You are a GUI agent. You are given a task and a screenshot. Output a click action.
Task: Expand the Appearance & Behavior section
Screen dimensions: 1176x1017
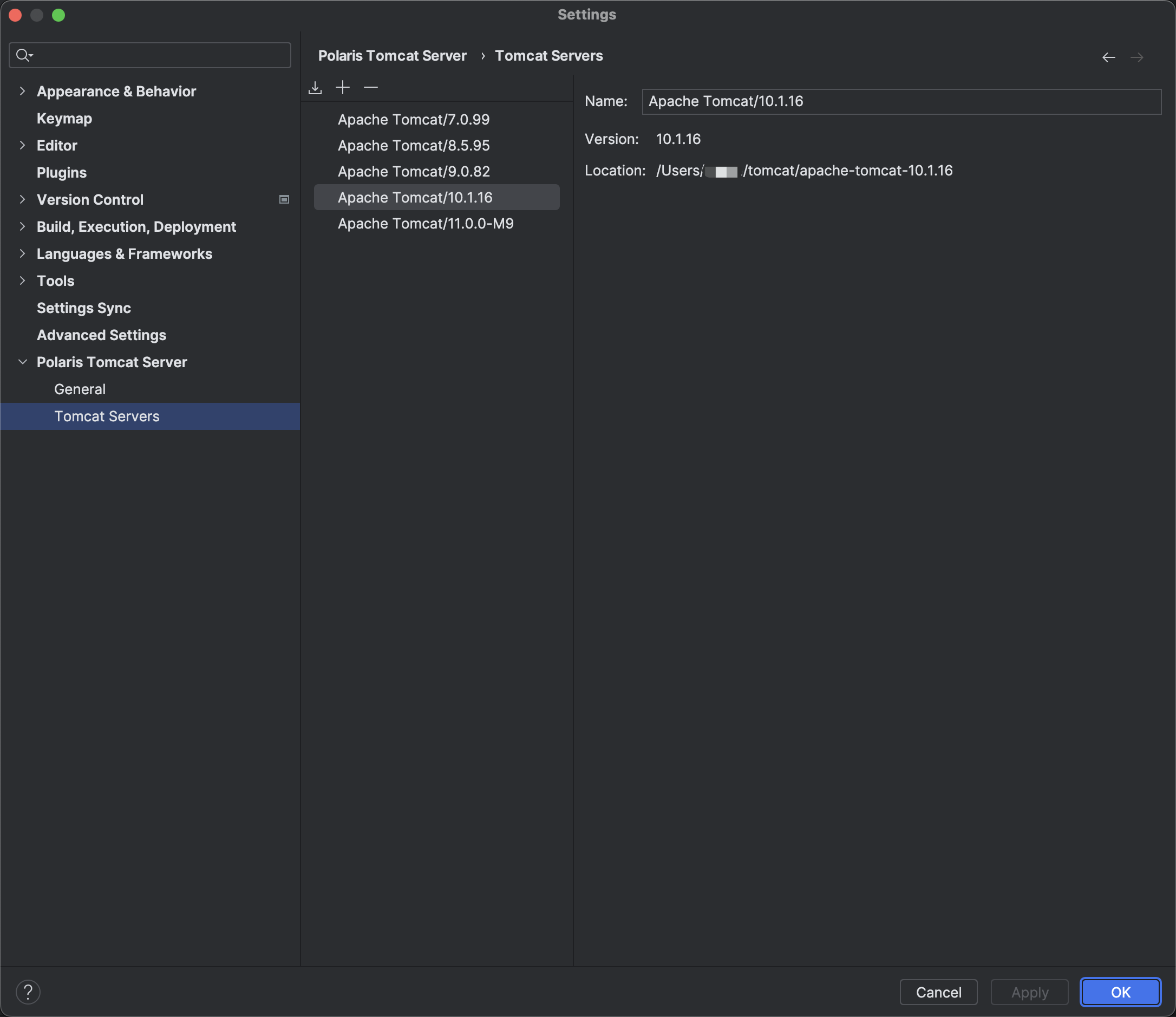click(23, 91)
